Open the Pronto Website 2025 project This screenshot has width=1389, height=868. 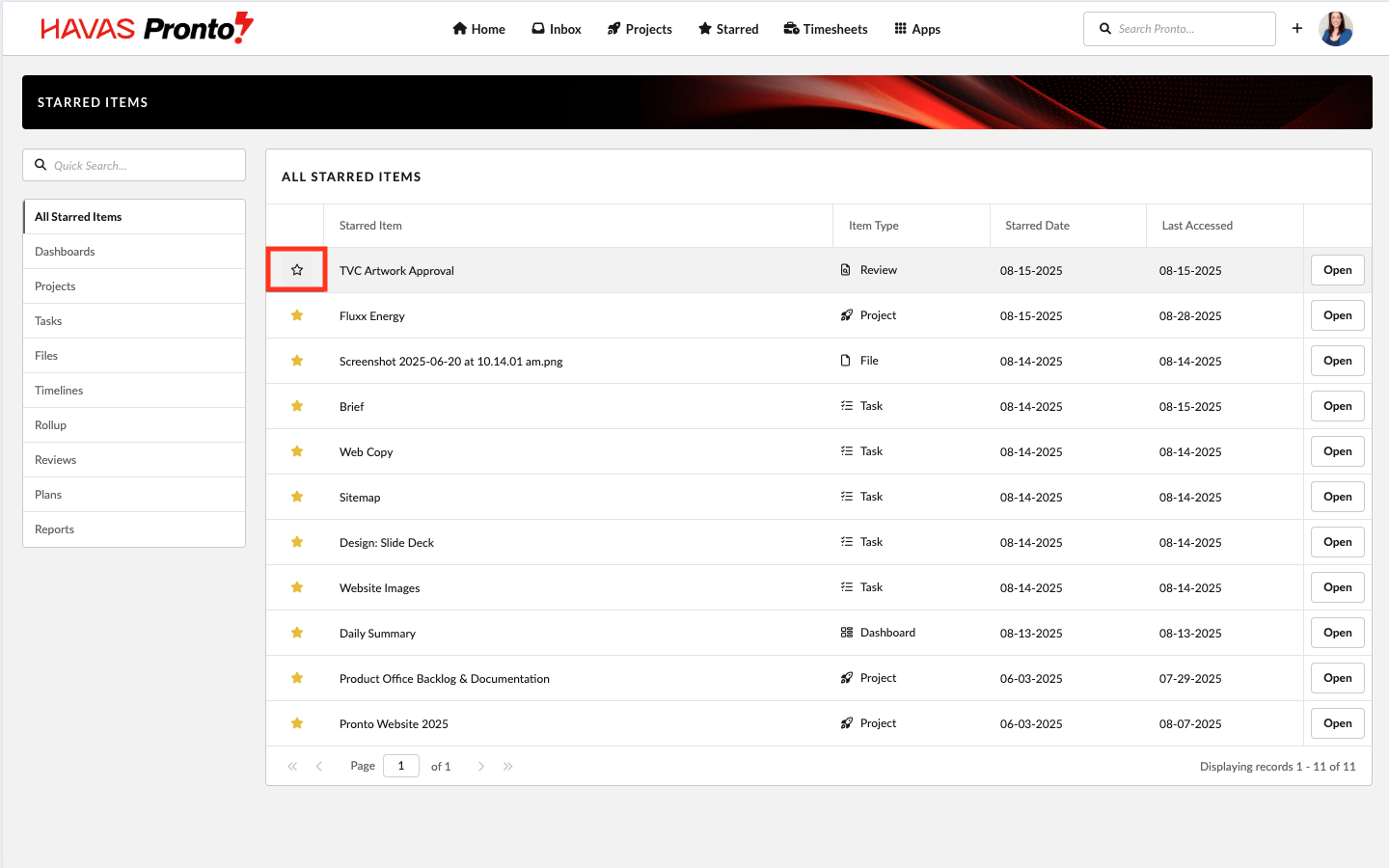point(1337,723)
